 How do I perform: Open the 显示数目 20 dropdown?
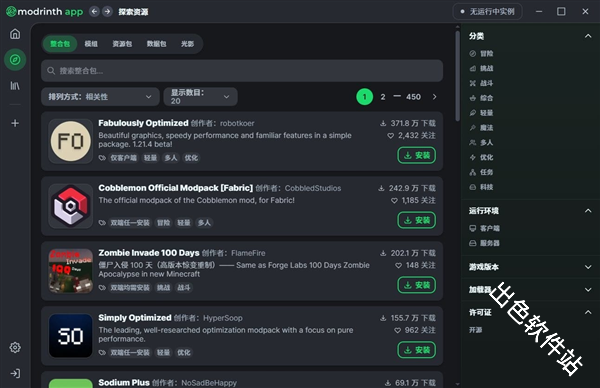[x=201, y=97]
